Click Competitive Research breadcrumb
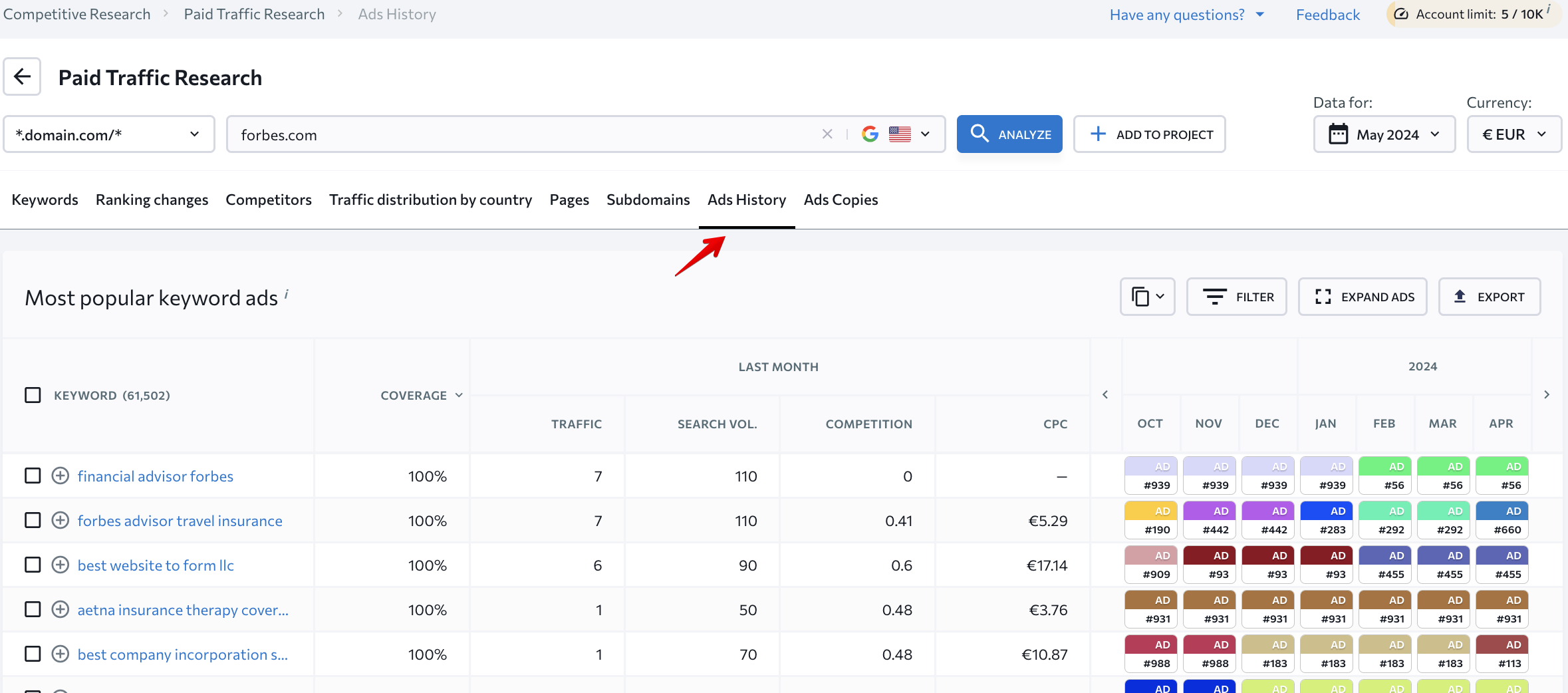1568x693 pixels. pyautogui.click(x=77, y=14)
